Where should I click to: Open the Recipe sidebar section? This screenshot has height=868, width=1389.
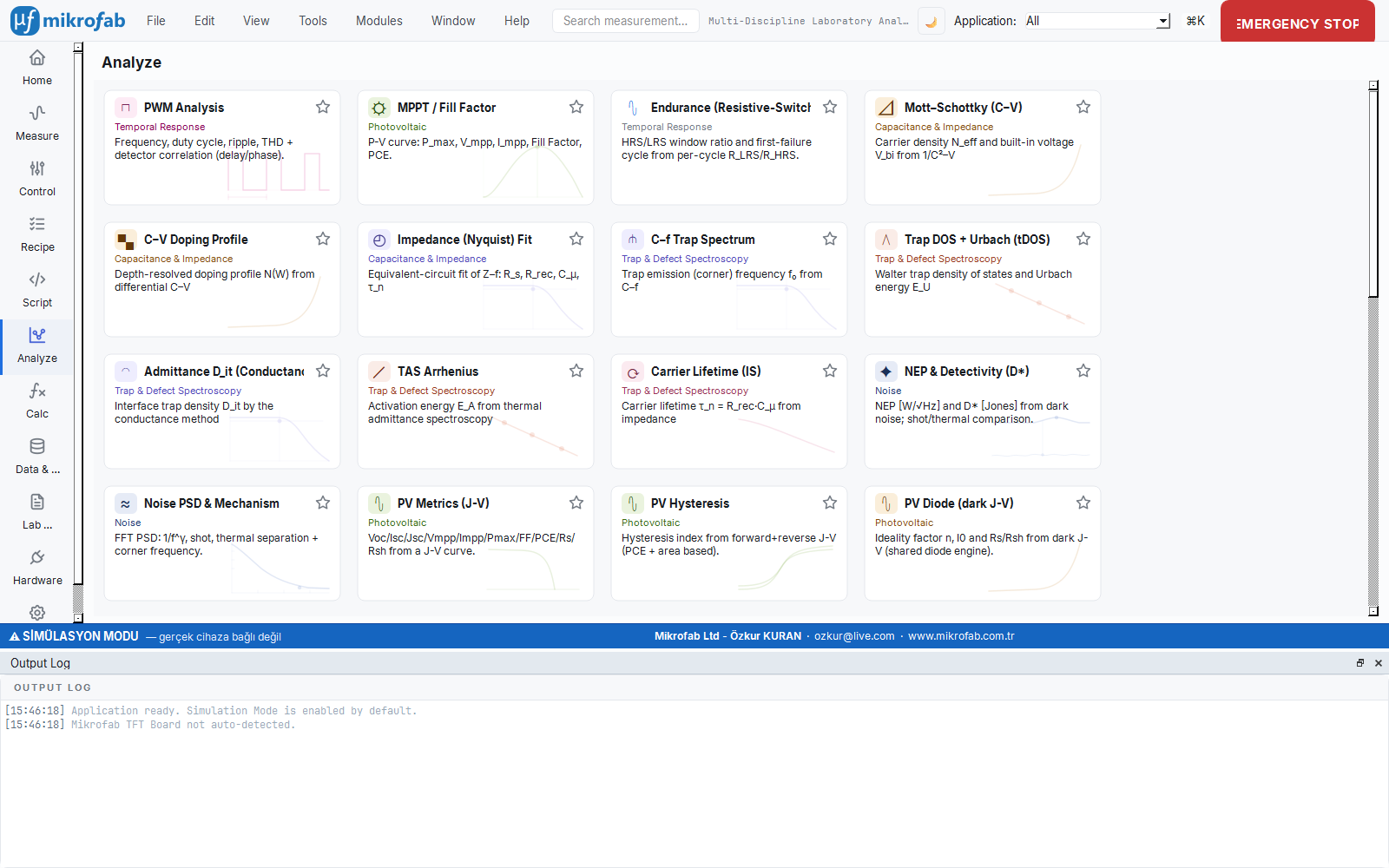point(37,234)
